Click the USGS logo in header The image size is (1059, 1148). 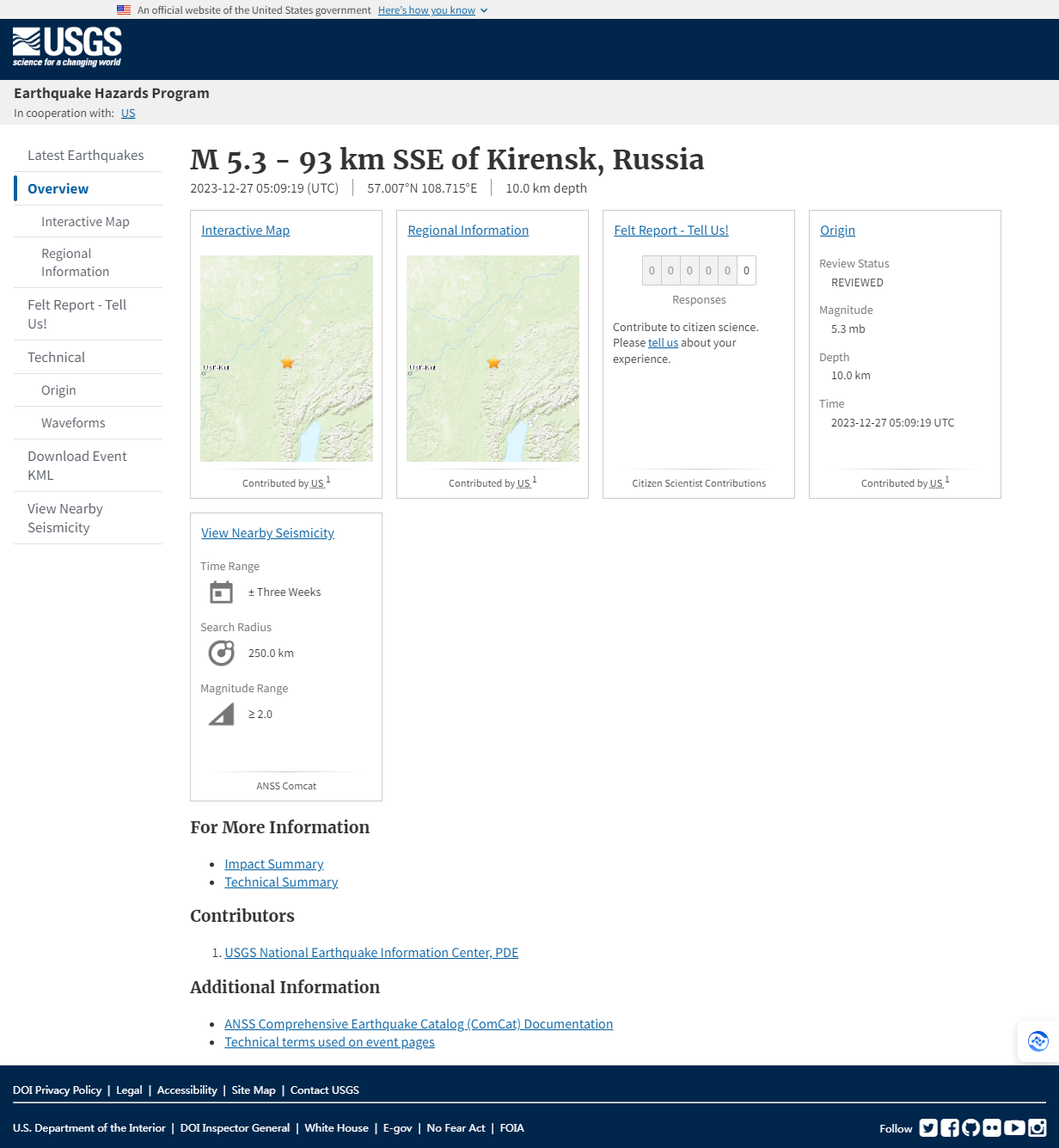67,46
